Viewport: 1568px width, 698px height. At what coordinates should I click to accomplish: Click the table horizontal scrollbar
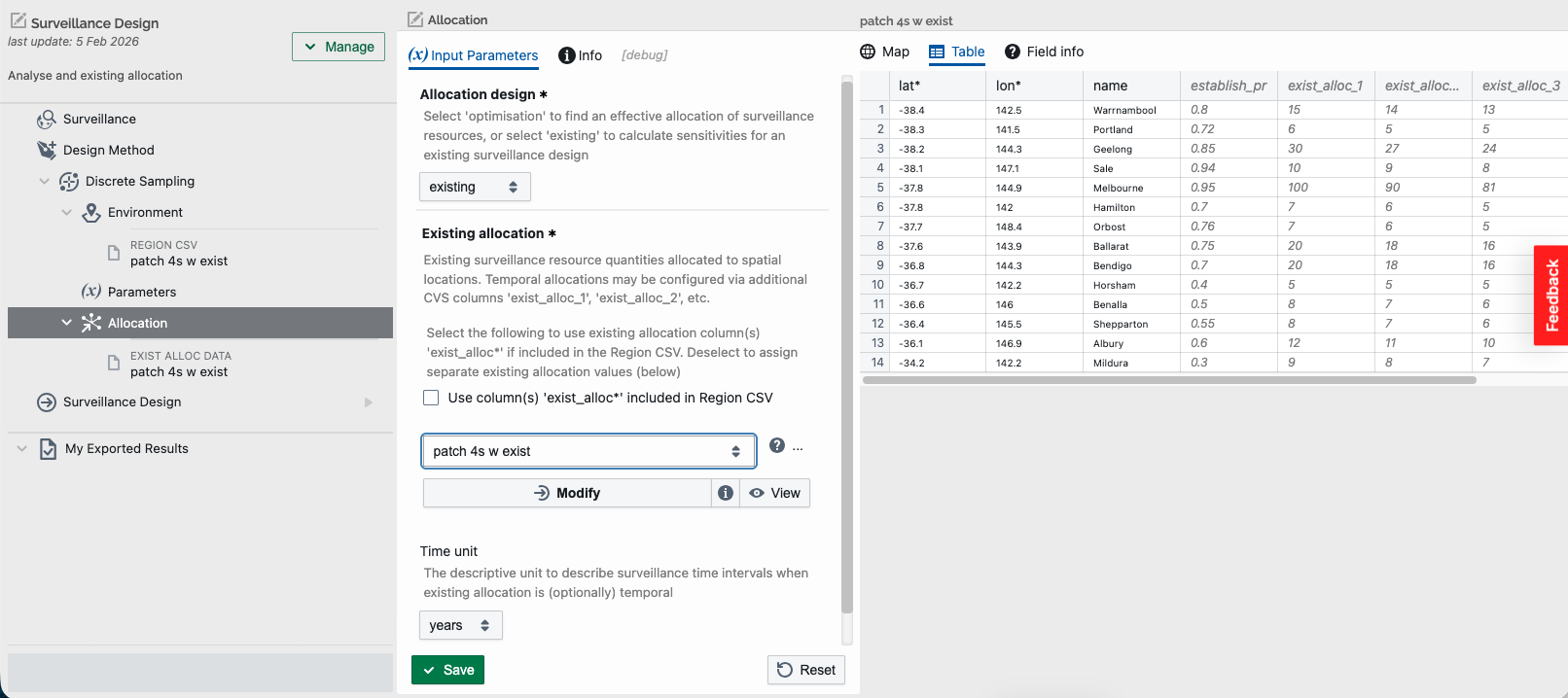pos(1169,380)
